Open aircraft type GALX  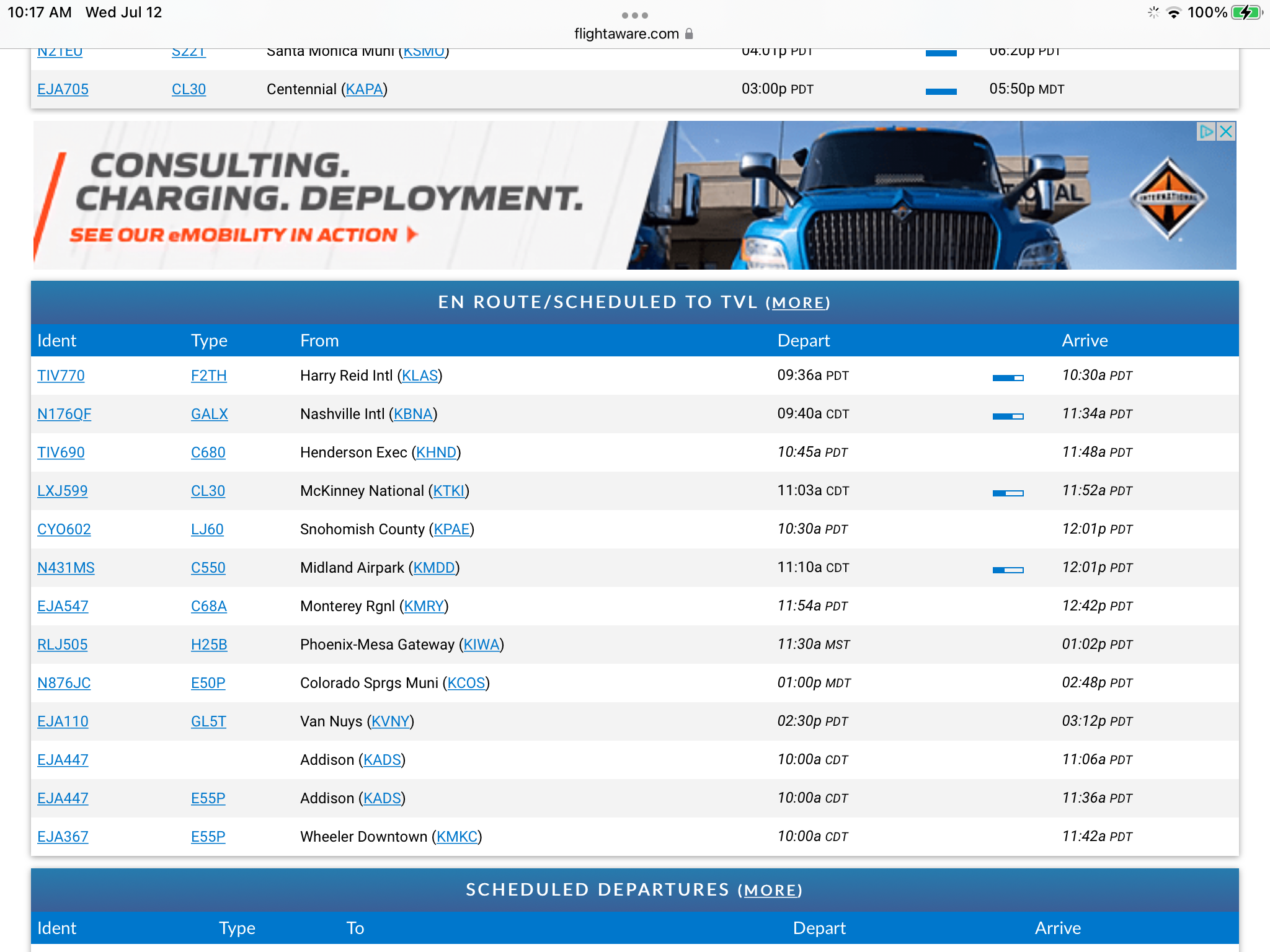210,414
